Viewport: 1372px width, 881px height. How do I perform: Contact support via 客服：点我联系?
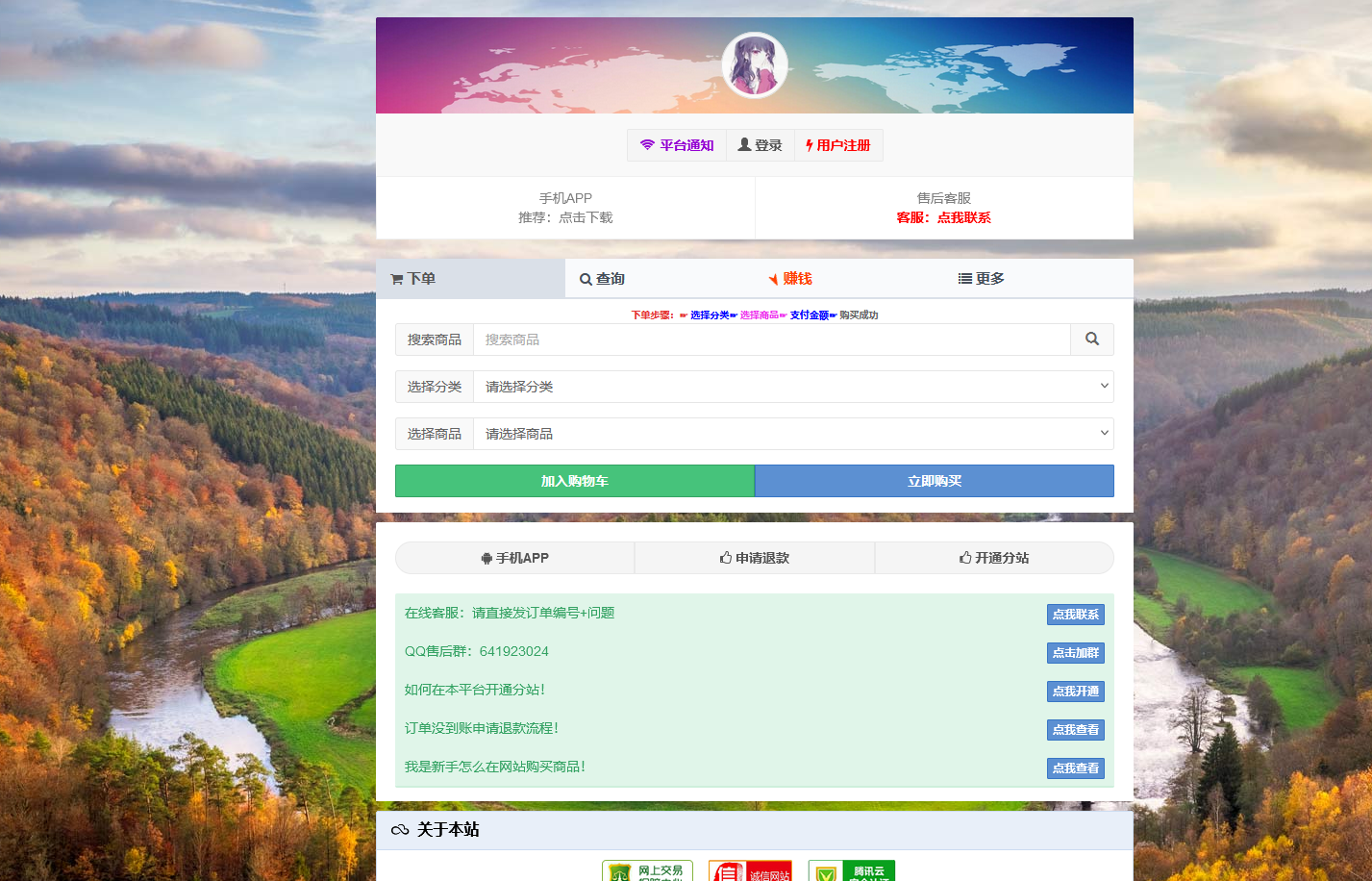tap(943, 217)
